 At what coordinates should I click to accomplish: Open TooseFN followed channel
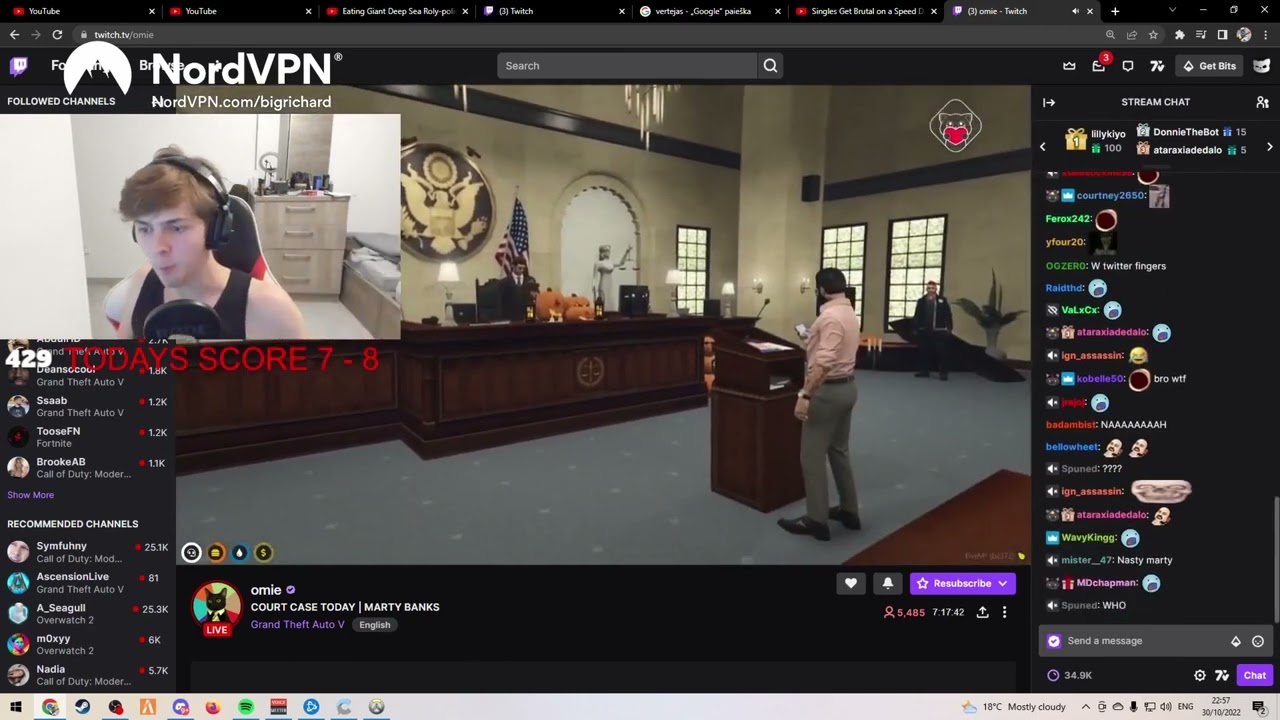[x=88, y=437]
